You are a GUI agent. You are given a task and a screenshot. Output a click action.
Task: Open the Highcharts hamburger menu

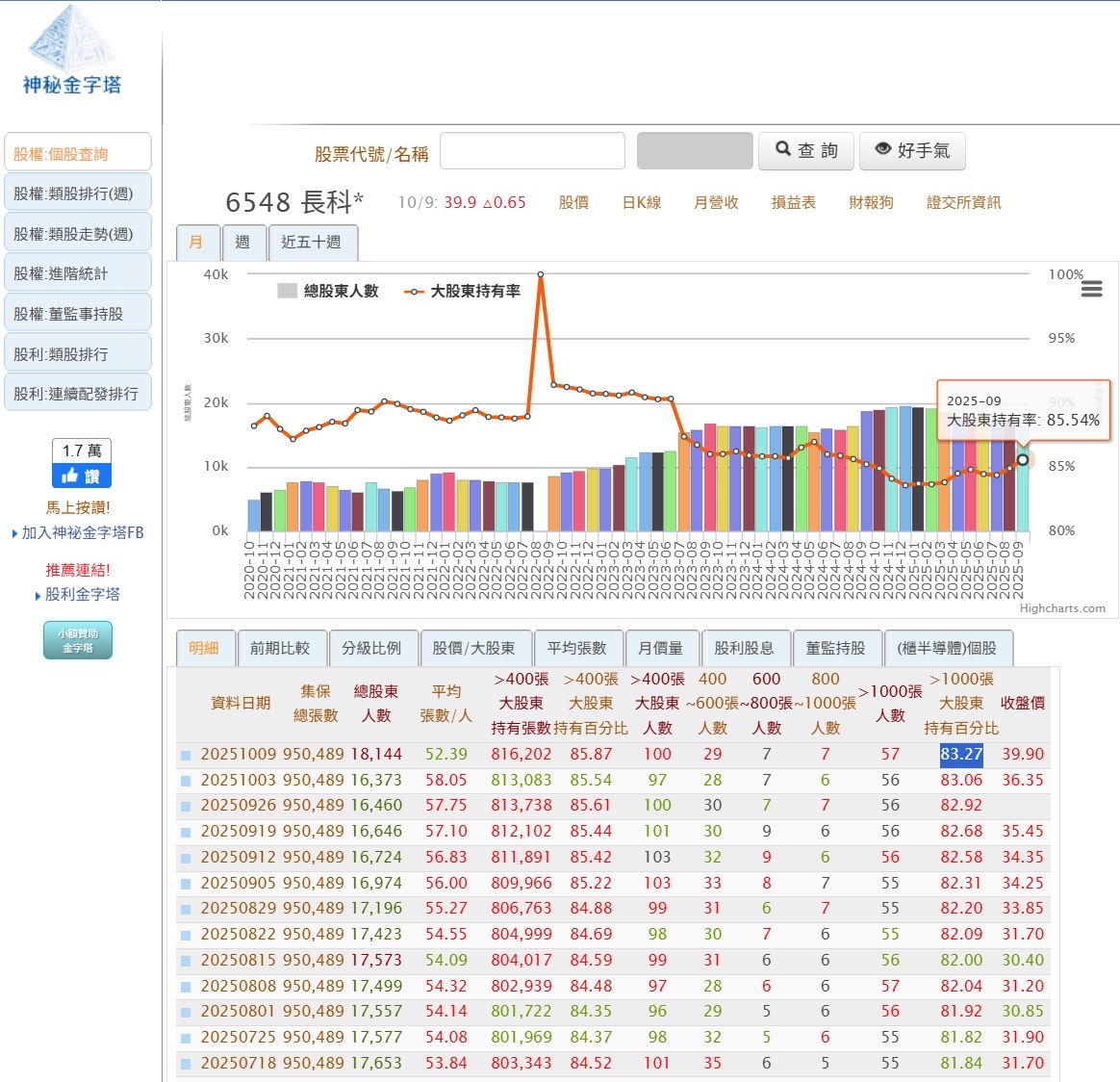1091,289
